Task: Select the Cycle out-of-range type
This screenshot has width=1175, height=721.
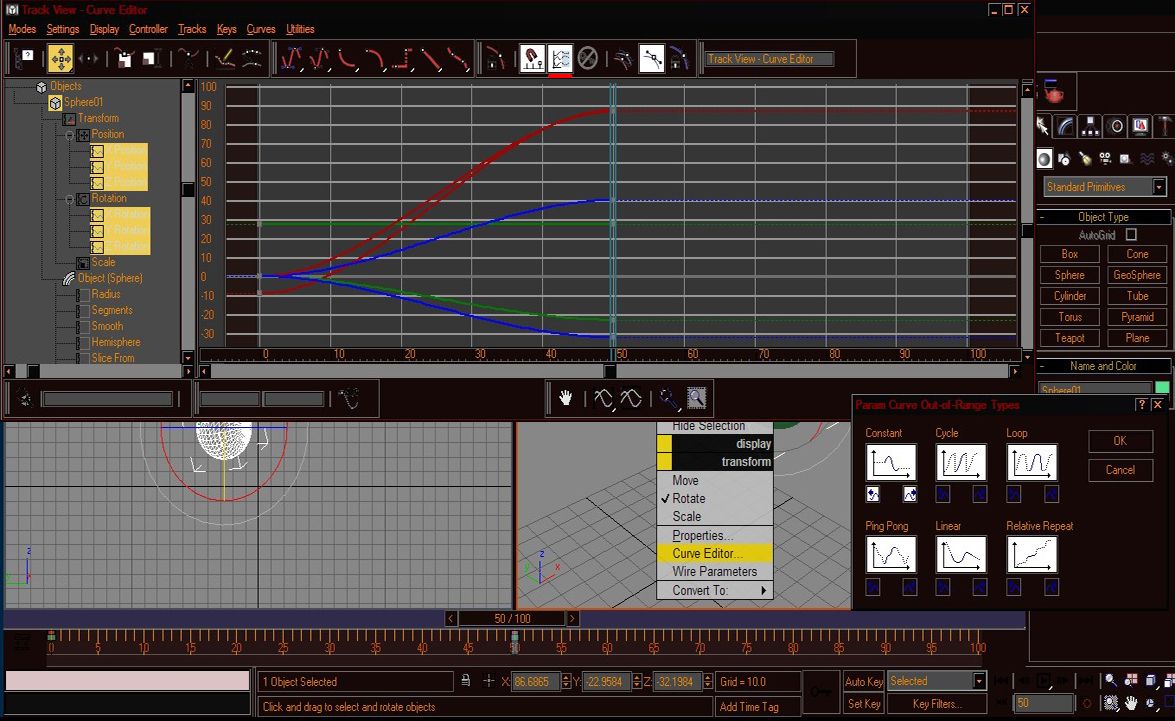Action: [961, 462]
